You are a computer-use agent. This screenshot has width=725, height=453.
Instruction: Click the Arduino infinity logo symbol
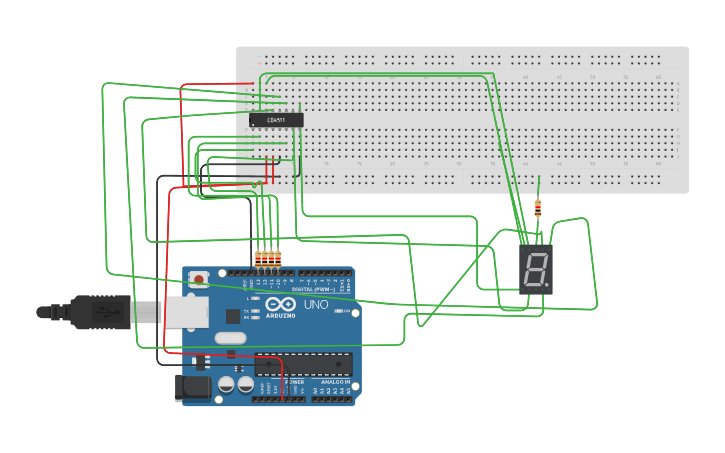click(x=281, y=305)
